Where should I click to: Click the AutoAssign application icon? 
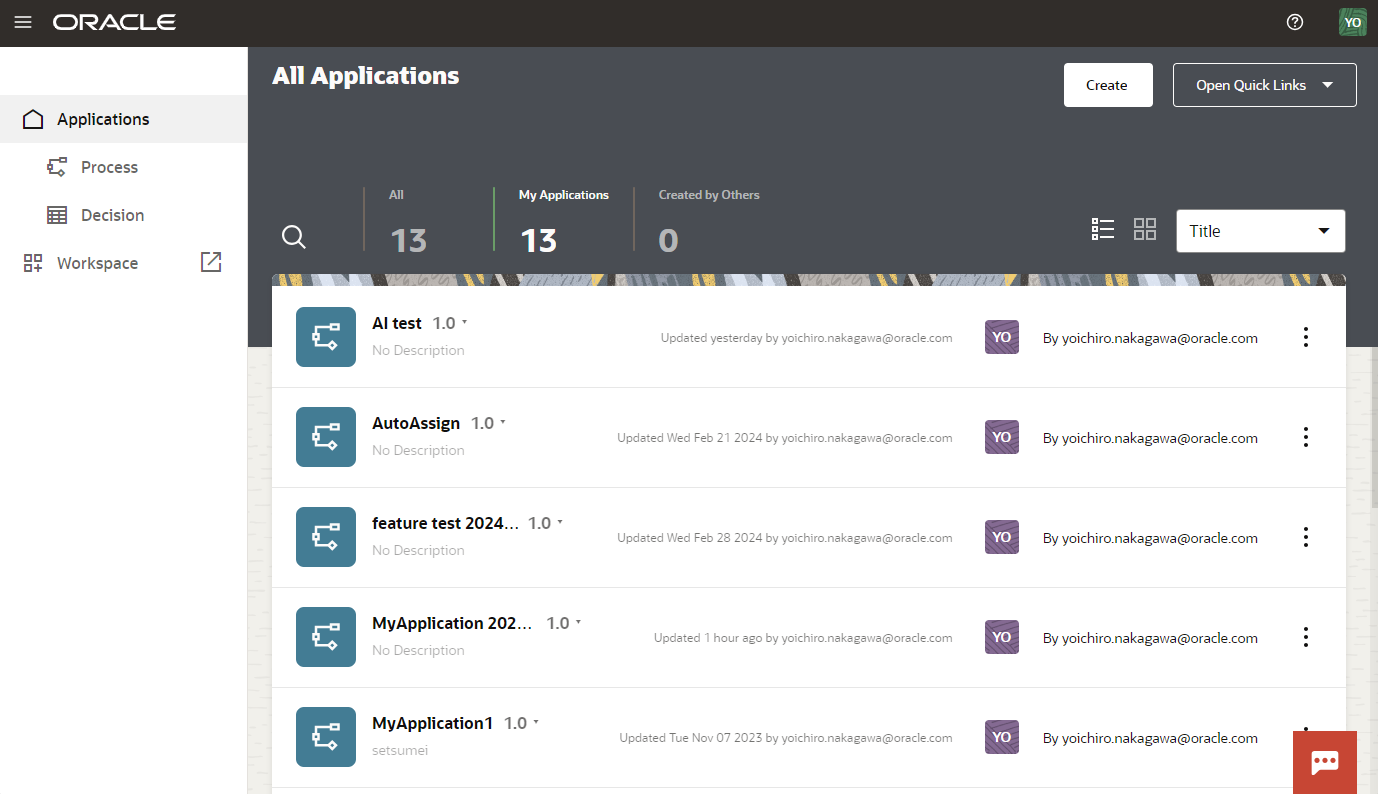point(326,437)
